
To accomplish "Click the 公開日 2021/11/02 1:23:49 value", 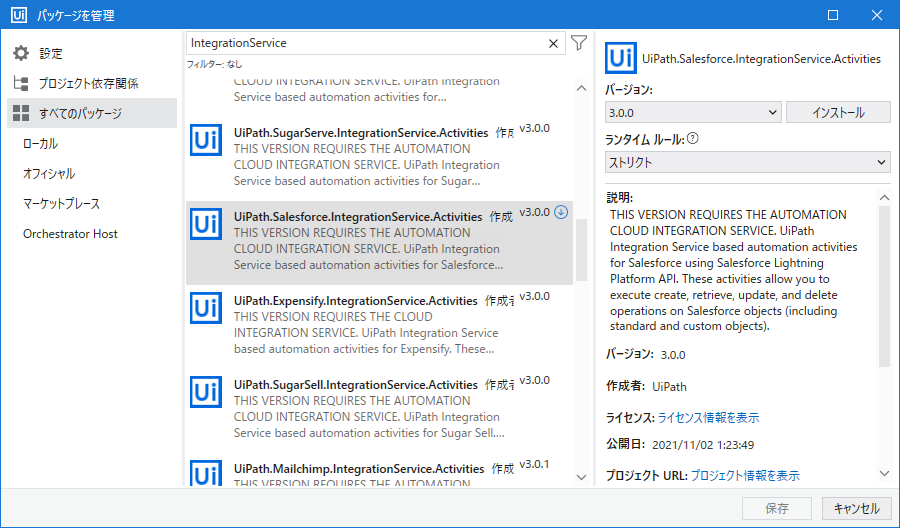I will pos(703,445).
